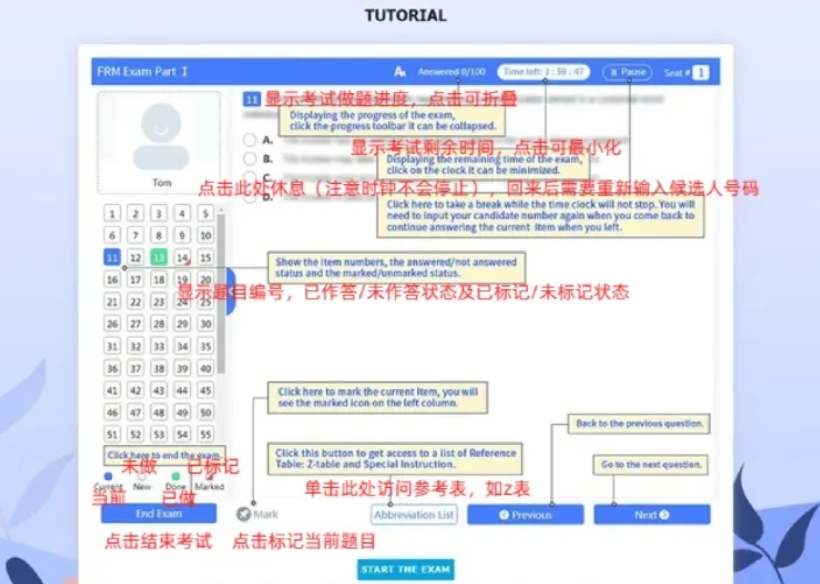Navigate to question 22
Viewport: 820px width, 584px height.
click(135, 302)
